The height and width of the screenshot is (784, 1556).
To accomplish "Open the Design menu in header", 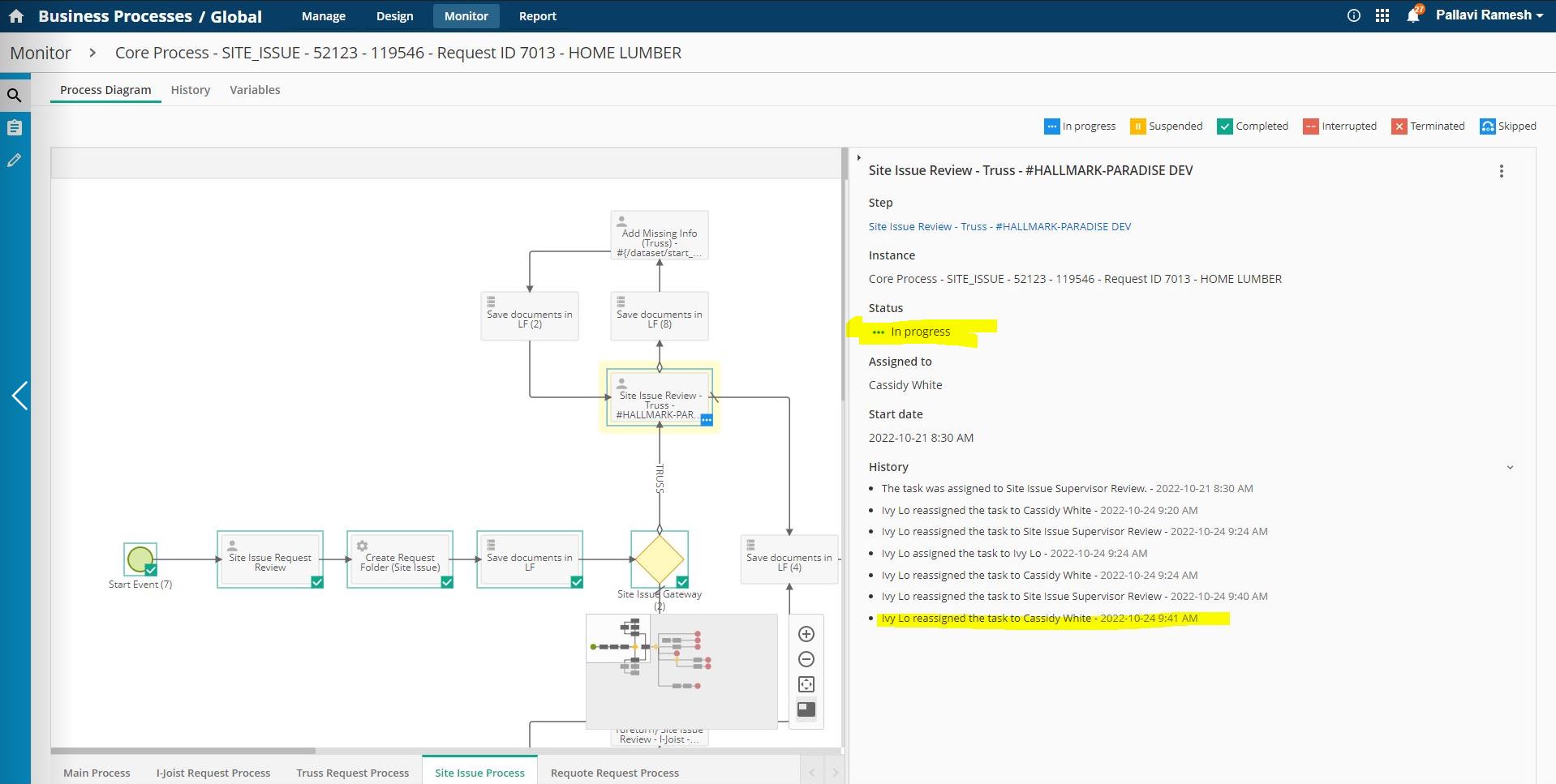I will pos(394,16).
